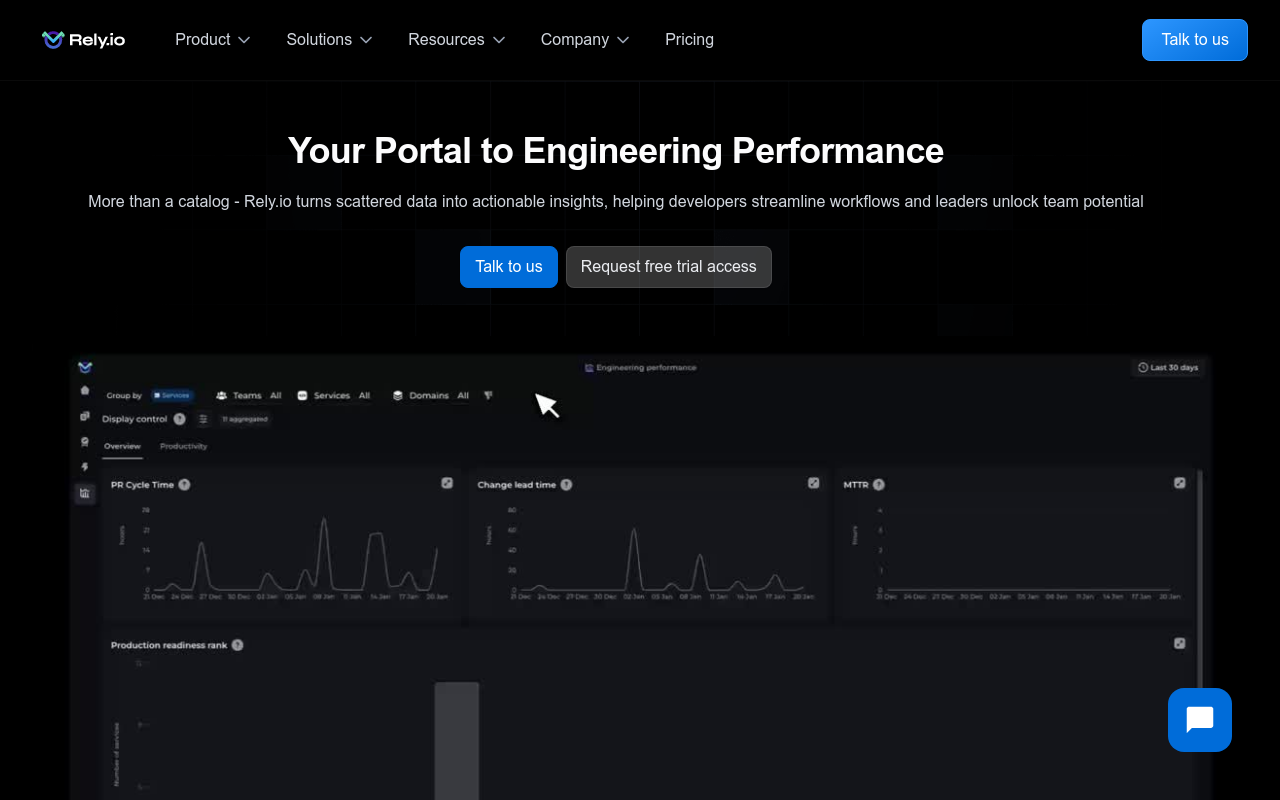Click PR Cycle Time help icon

tap(184, 485)
